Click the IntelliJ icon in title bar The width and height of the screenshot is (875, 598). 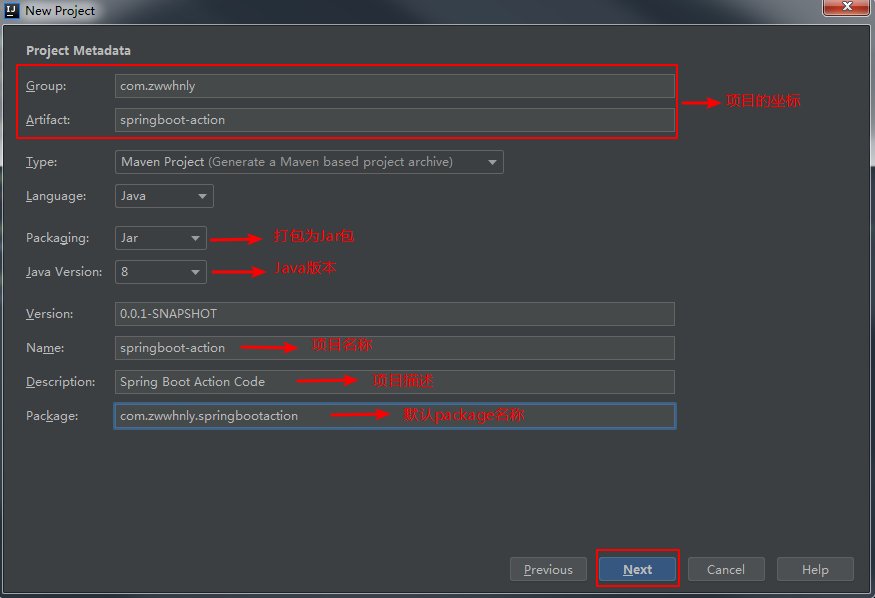point(12,11)
